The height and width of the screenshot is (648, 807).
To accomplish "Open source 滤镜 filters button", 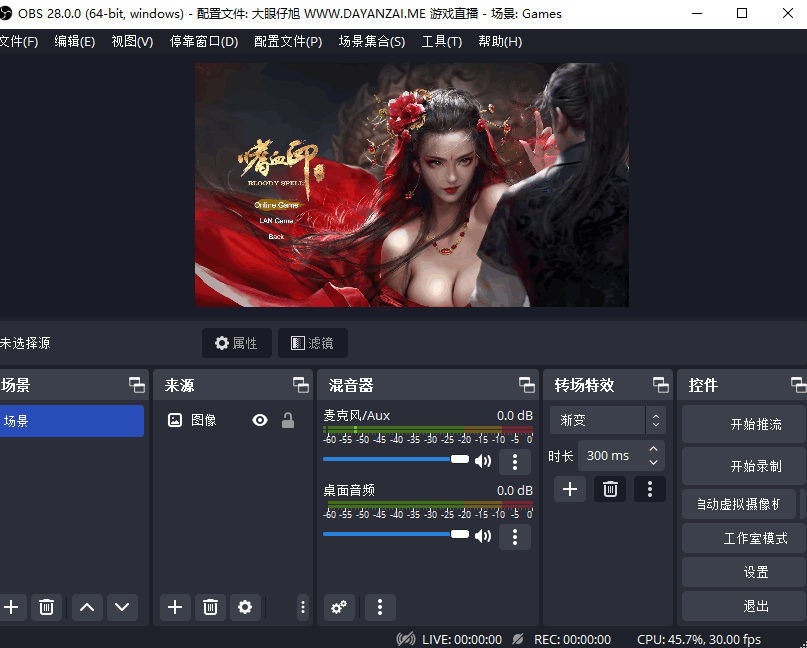I will coord(313,343).
